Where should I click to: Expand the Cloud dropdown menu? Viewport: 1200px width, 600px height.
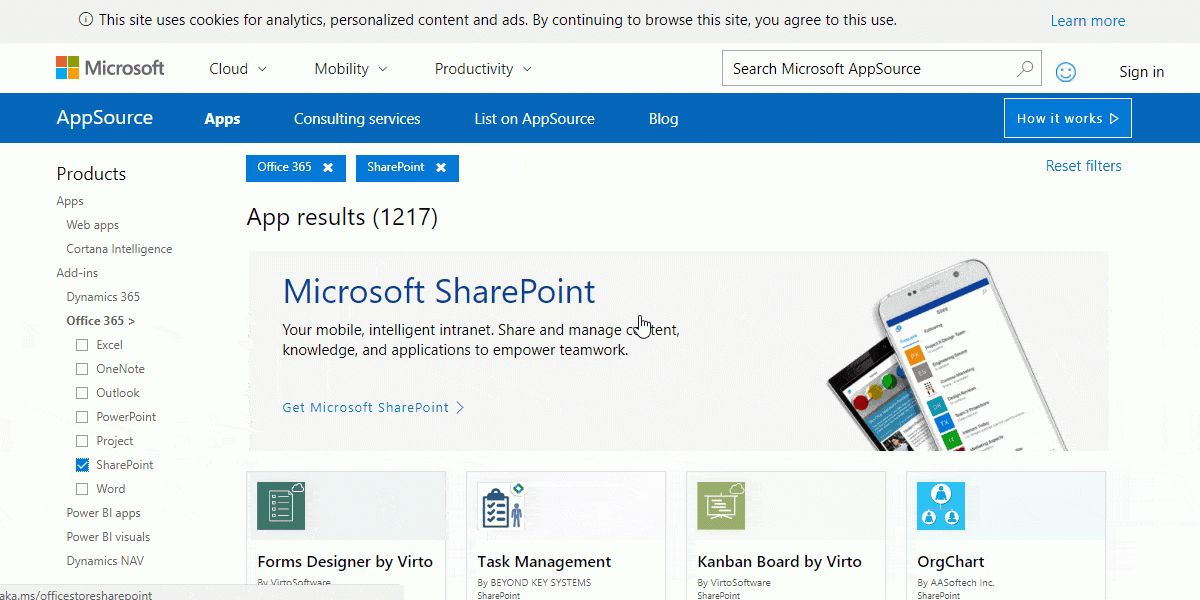tap(238, 69)
